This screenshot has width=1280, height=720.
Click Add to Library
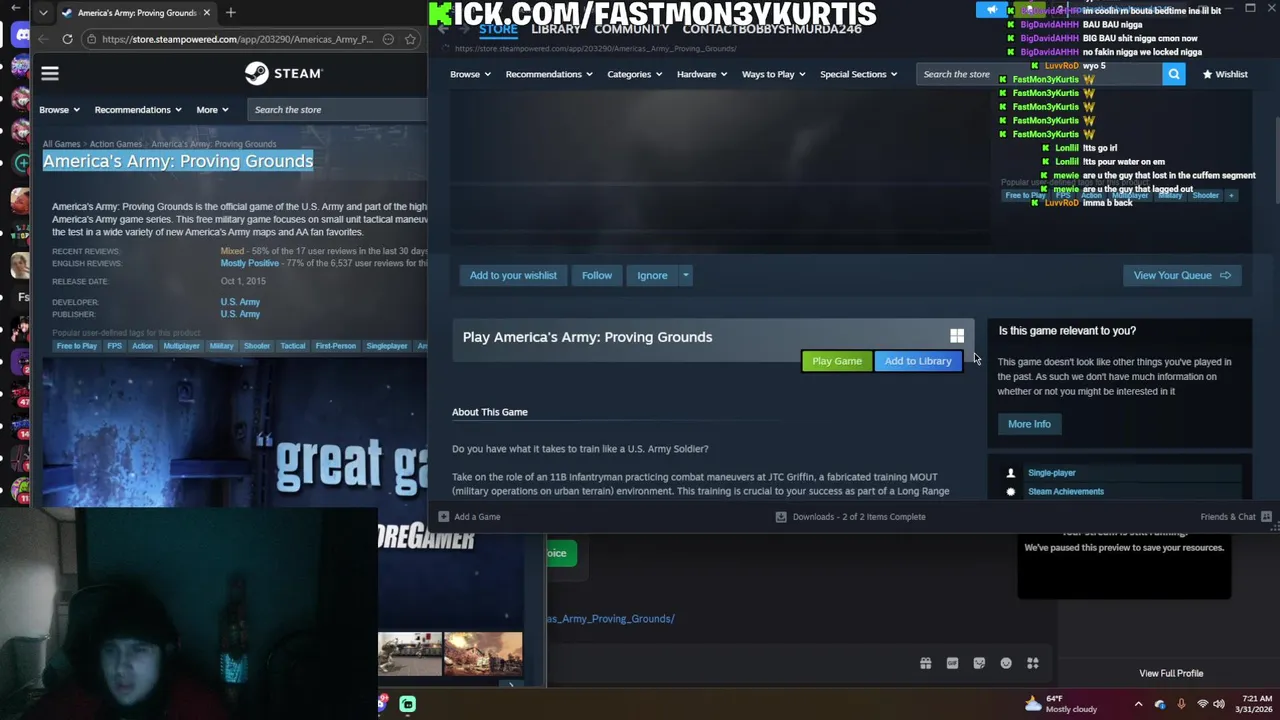918,361
